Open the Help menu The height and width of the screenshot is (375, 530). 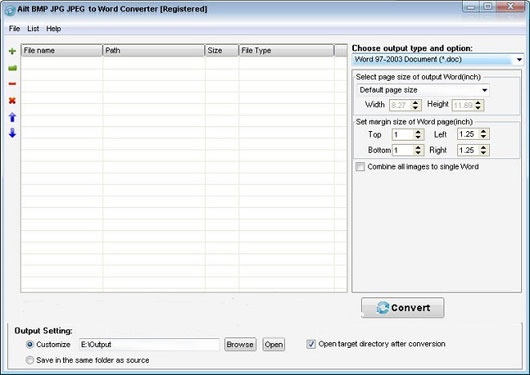click(53, 29)
